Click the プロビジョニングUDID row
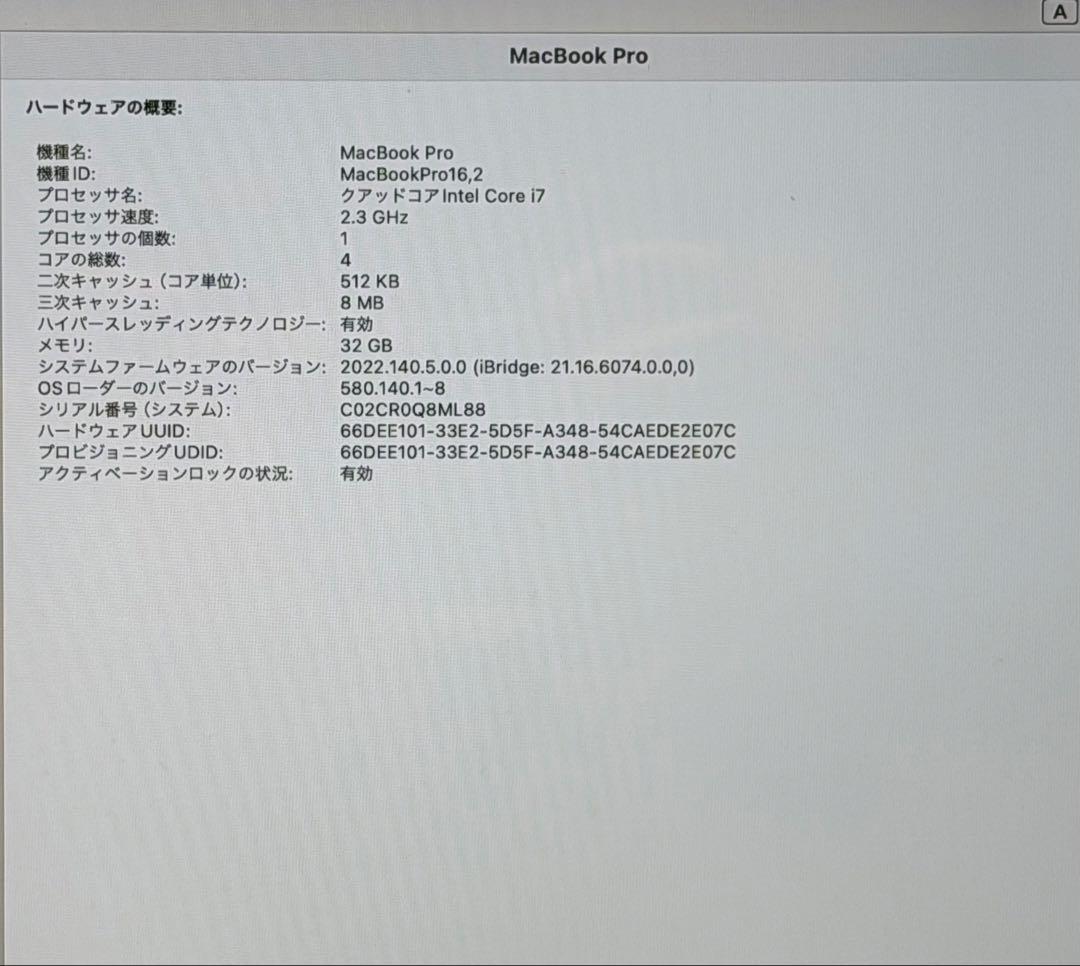 click(x=300, y=452)
